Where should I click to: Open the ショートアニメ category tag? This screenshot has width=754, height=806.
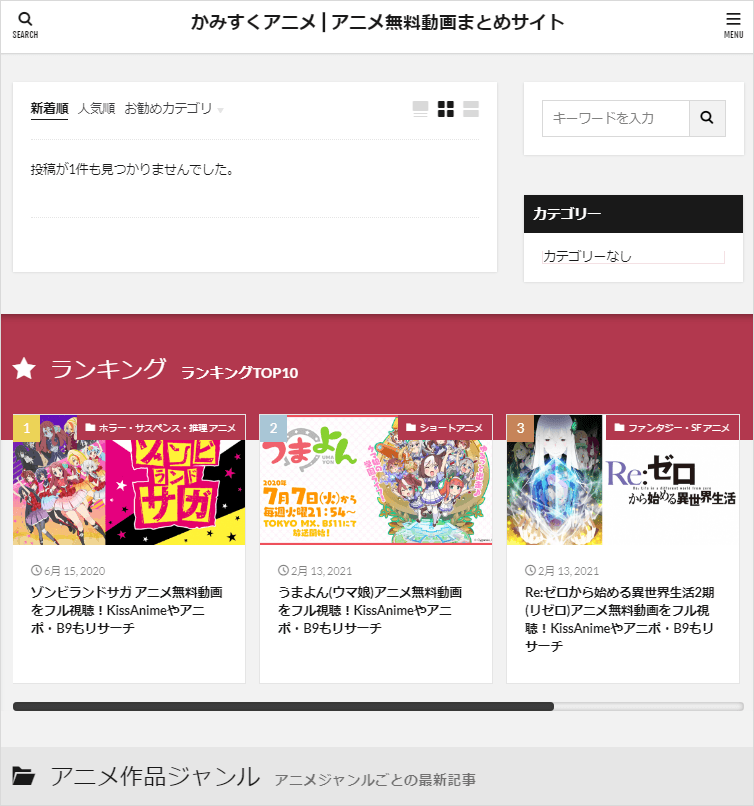click(445, 428)
